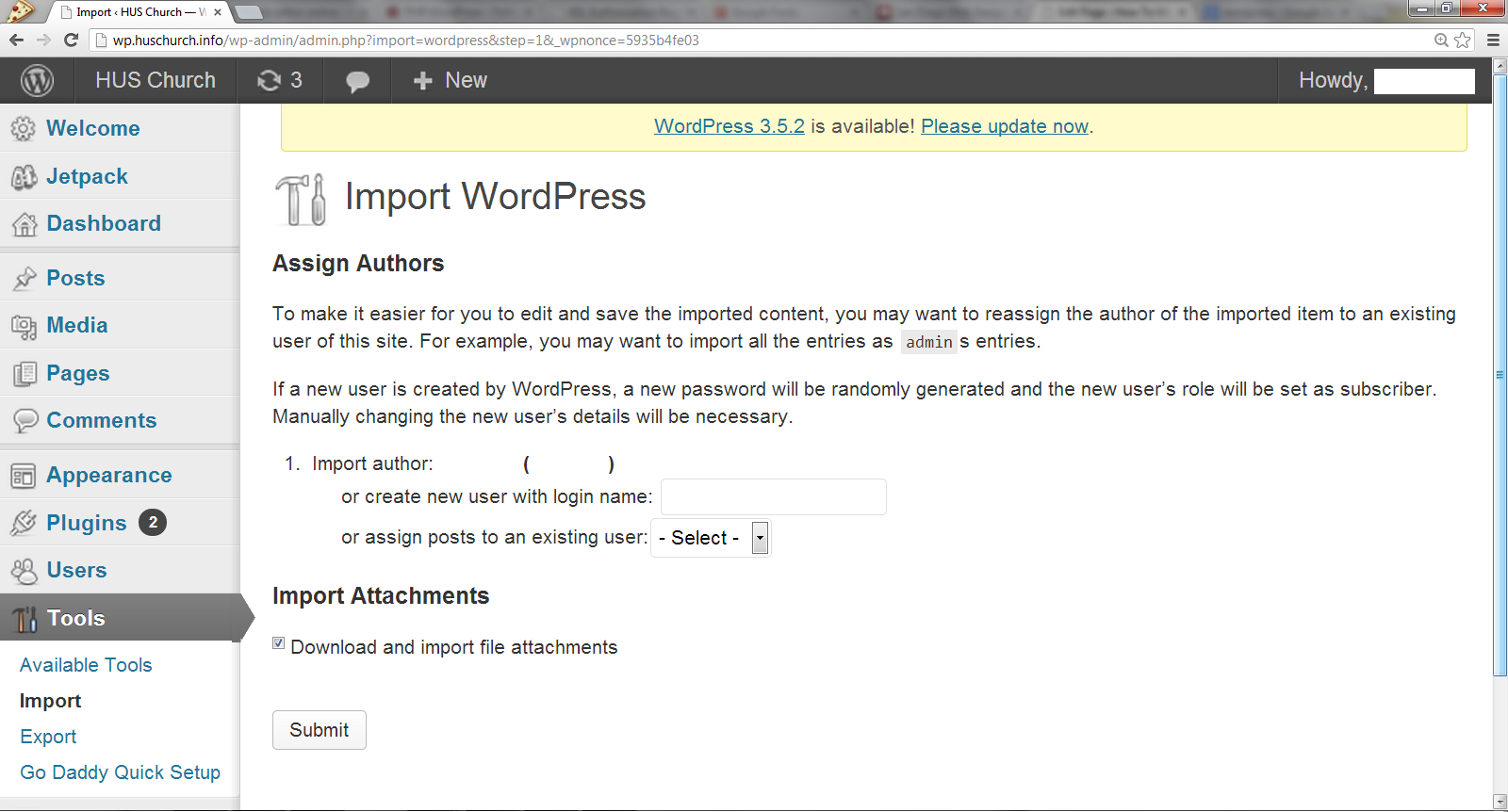Click the Appearance sidebar icon

click(x=24, y=476)
